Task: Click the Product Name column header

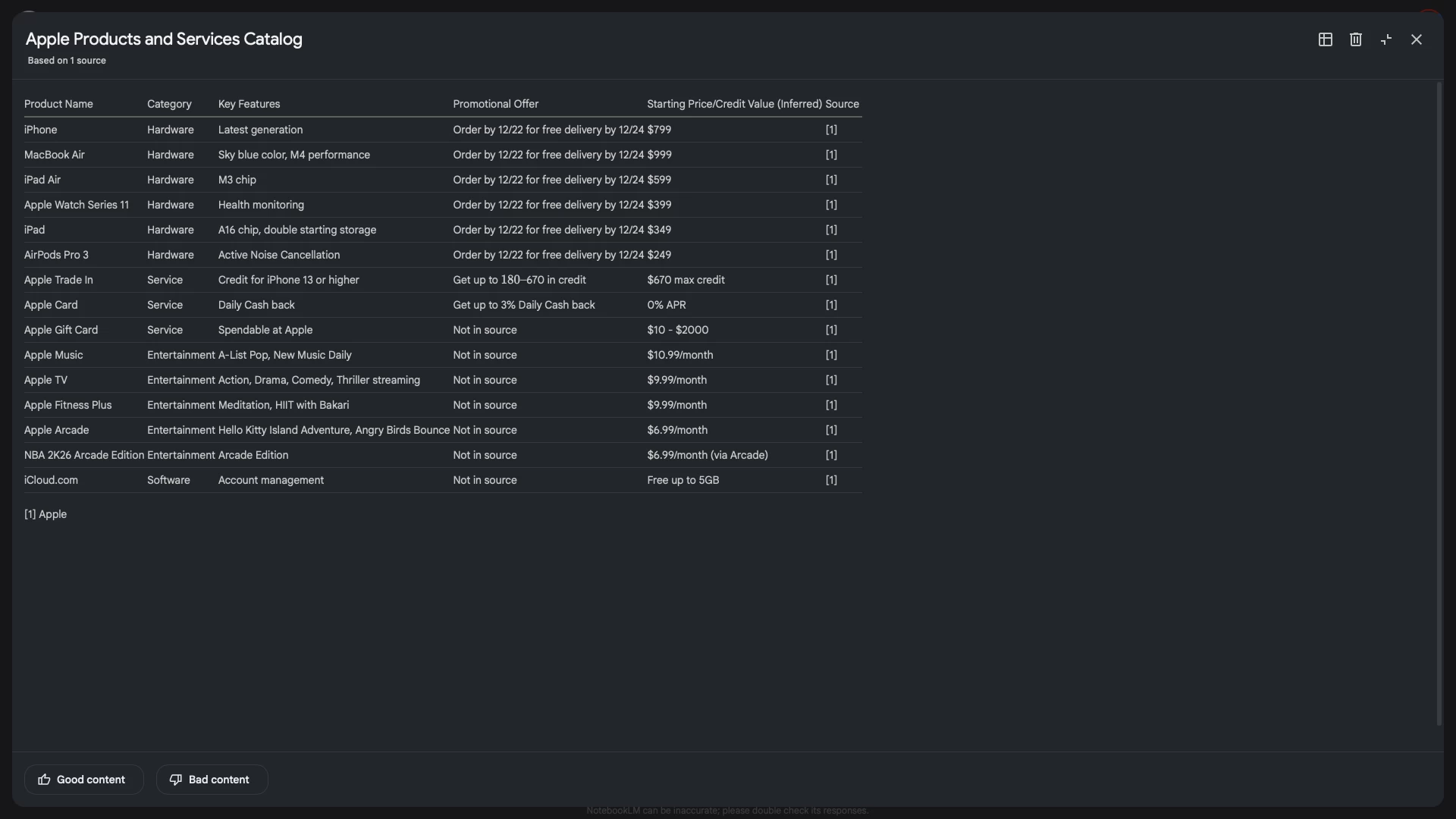Action: point(58,104)
